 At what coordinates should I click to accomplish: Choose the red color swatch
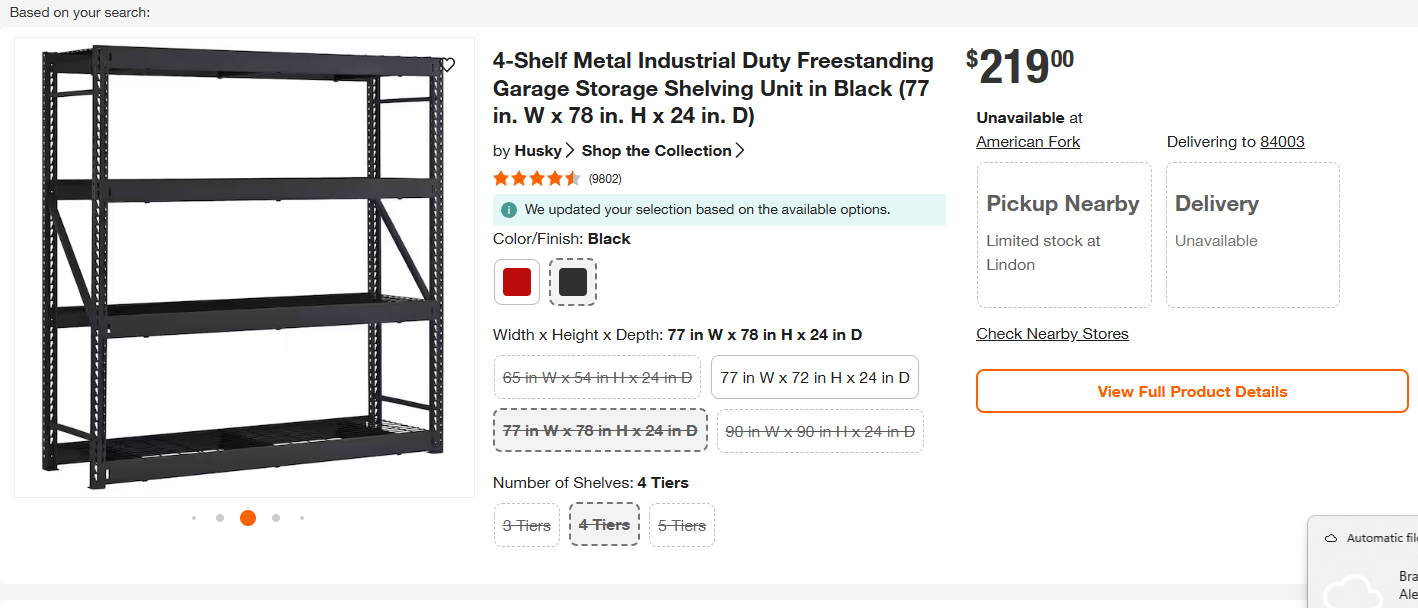517,282
